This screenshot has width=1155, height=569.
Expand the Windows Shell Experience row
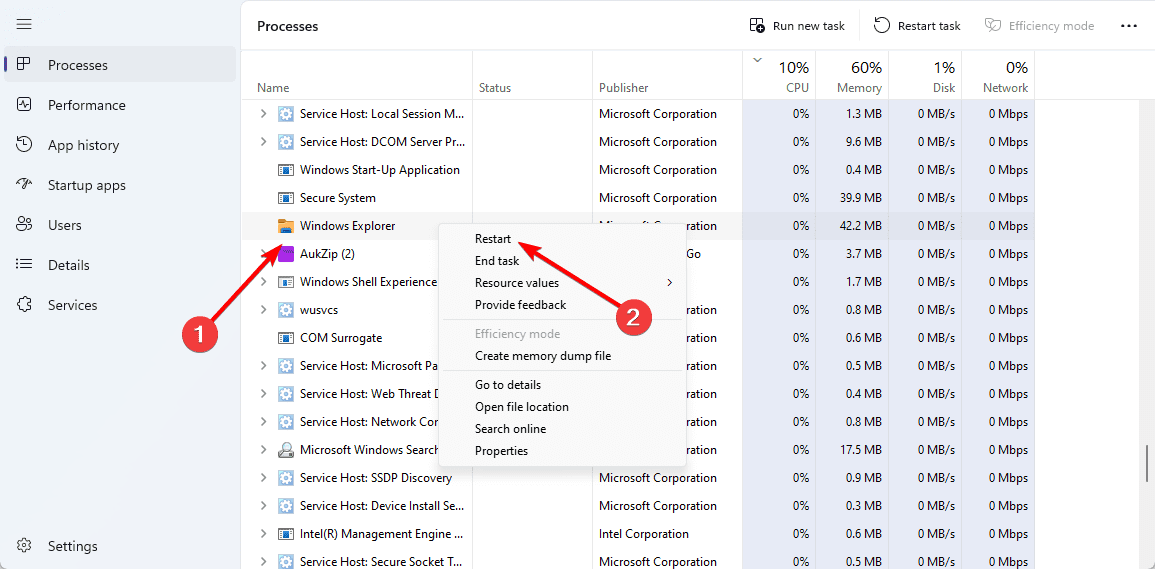click(x=264, y=282)
